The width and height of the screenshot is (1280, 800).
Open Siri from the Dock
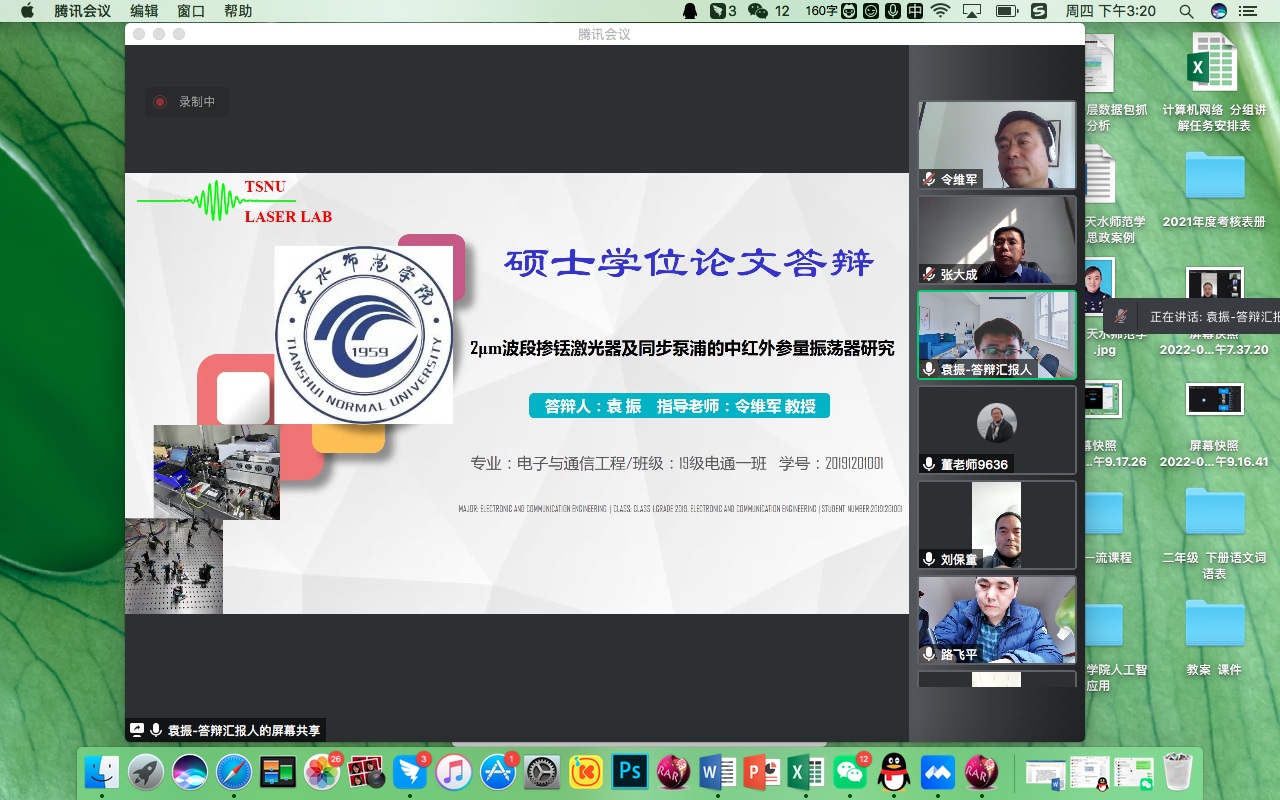click(x=190, y=771)
